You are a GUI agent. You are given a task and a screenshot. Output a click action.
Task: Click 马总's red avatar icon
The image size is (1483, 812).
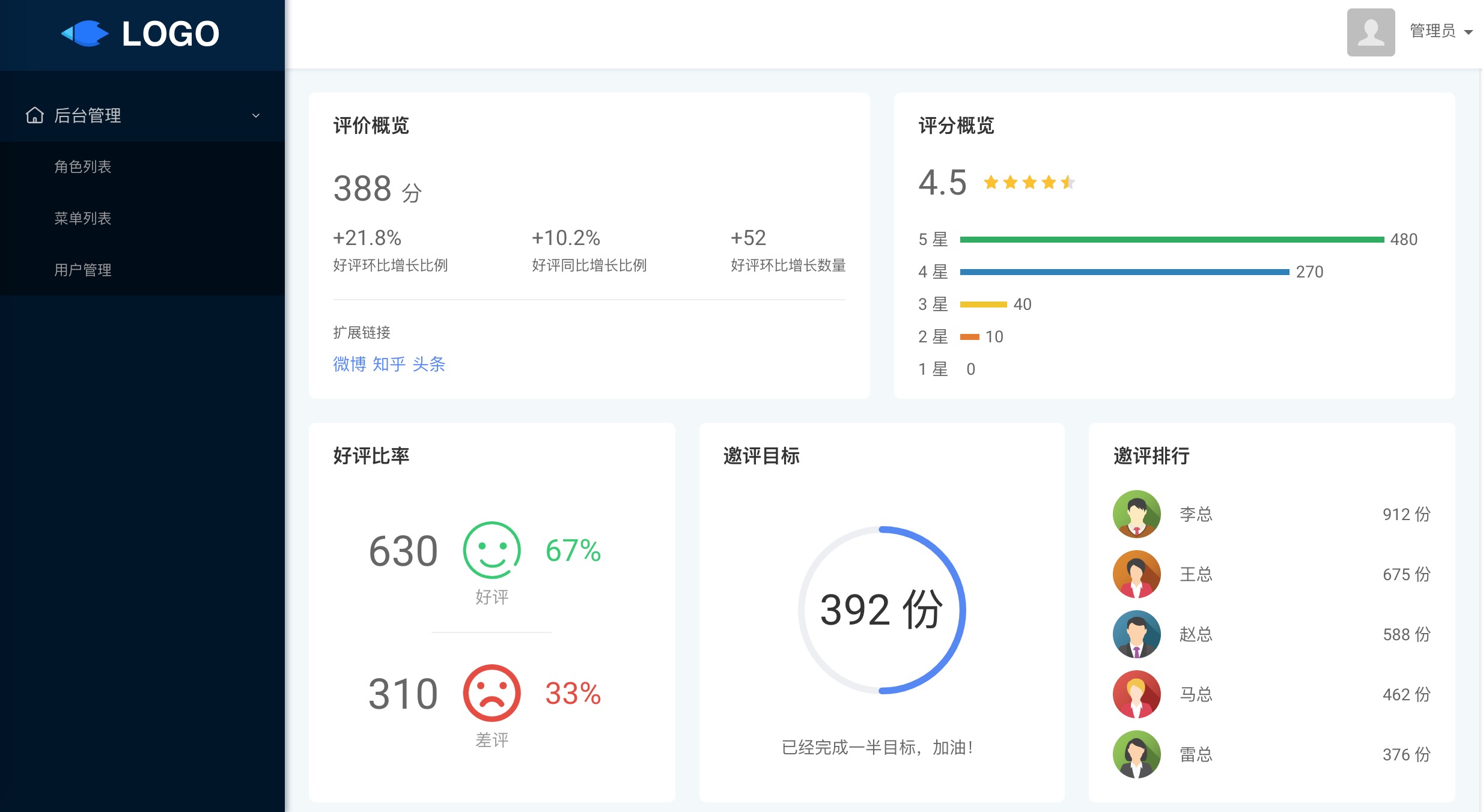point(1136,694)
